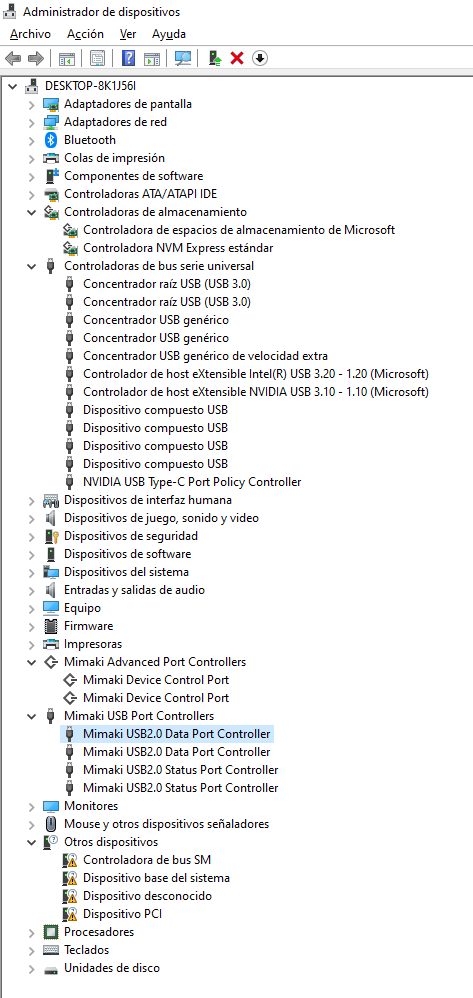The height and width of the screenshot is (998, 473).
Task: Collapse the Controladoras de bus serie universal node
Action: [31, 266]
